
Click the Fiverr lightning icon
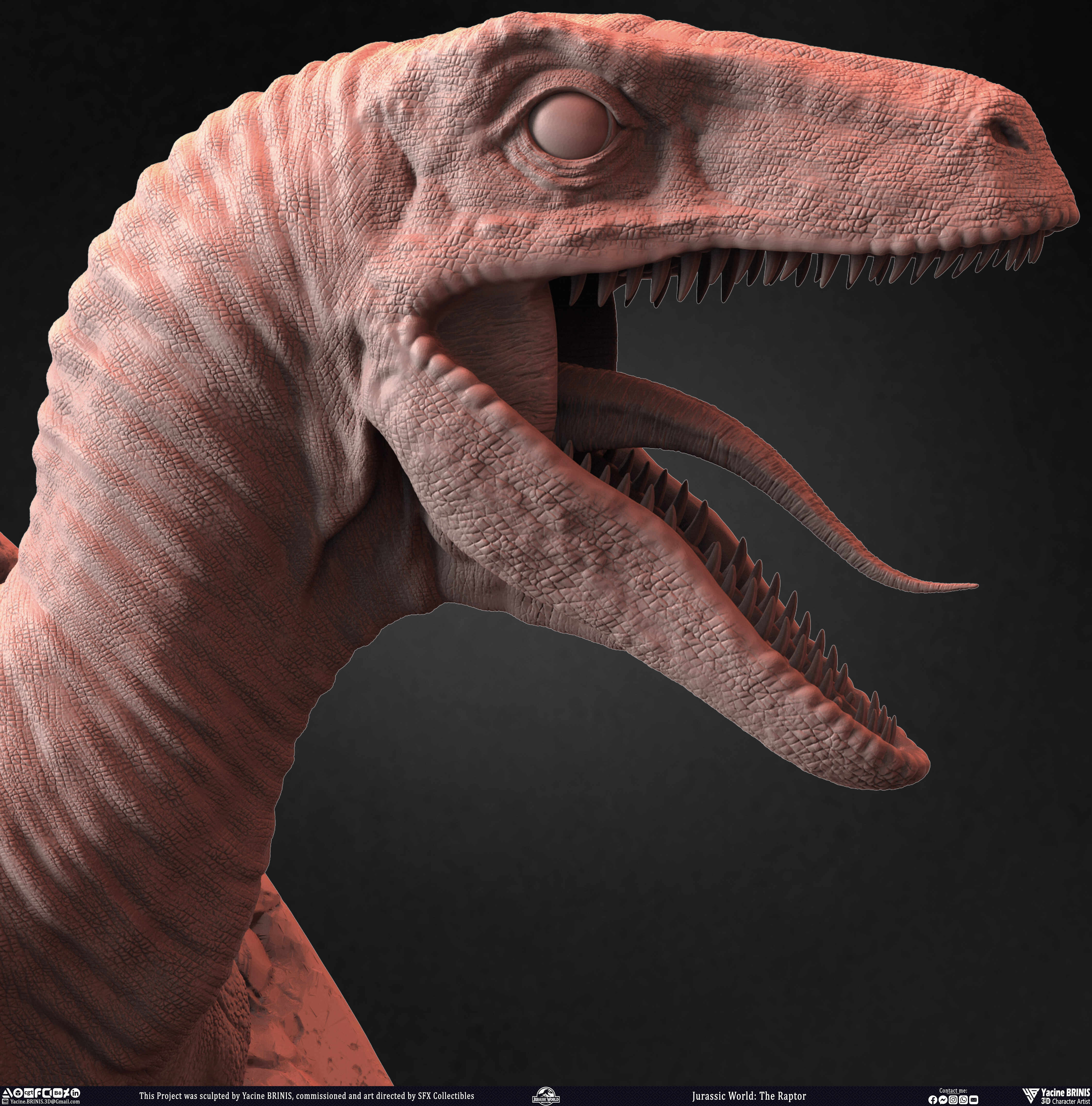tap(66, 1093)
